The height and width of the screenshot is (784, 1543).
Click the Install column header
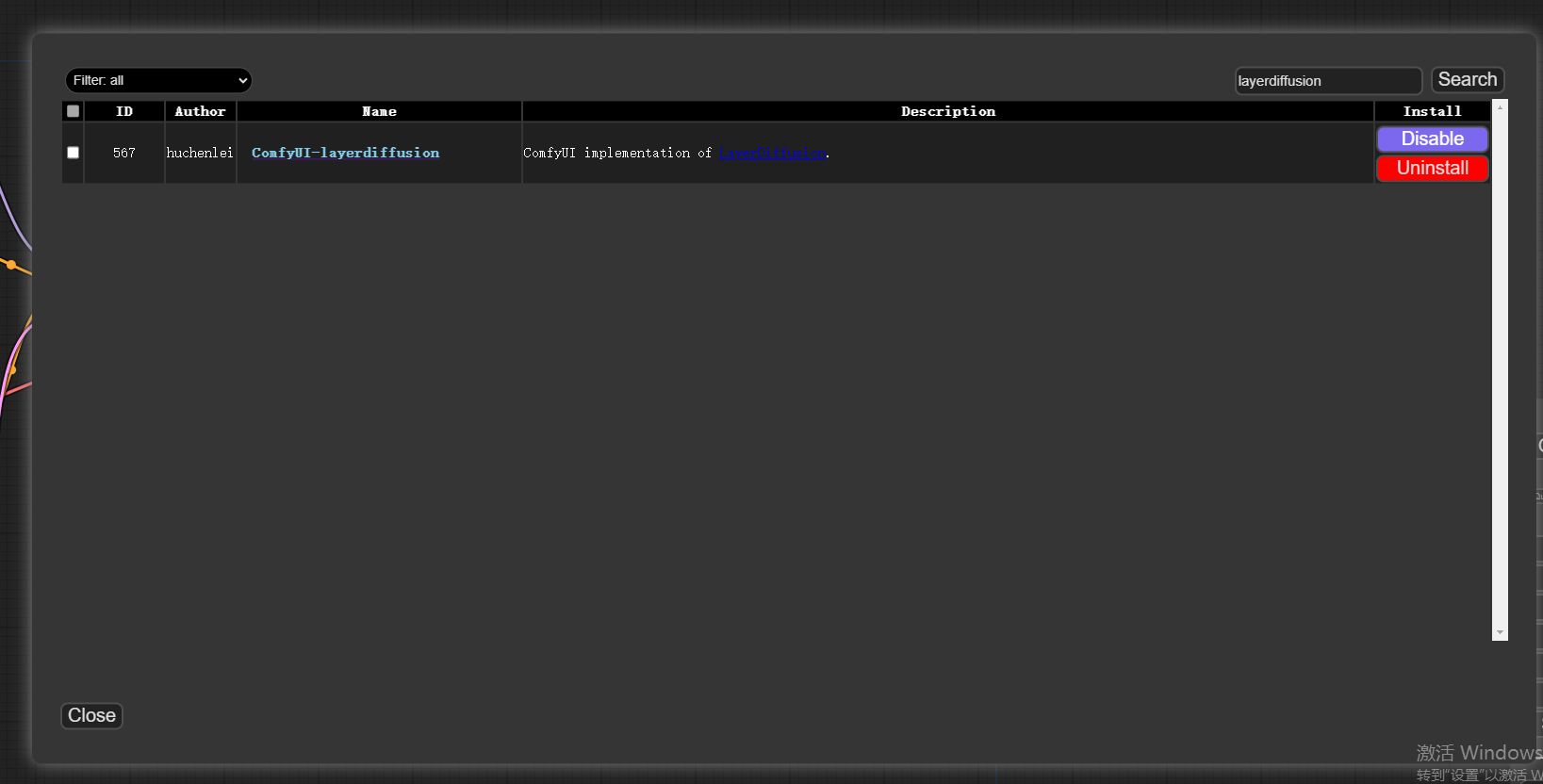tap(1433, 111)
